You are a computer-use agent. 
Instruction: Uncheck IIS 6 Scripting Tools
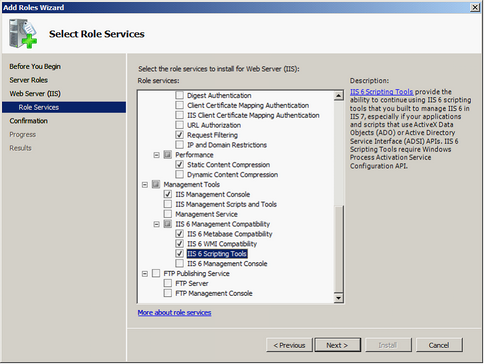coord(179,254)
